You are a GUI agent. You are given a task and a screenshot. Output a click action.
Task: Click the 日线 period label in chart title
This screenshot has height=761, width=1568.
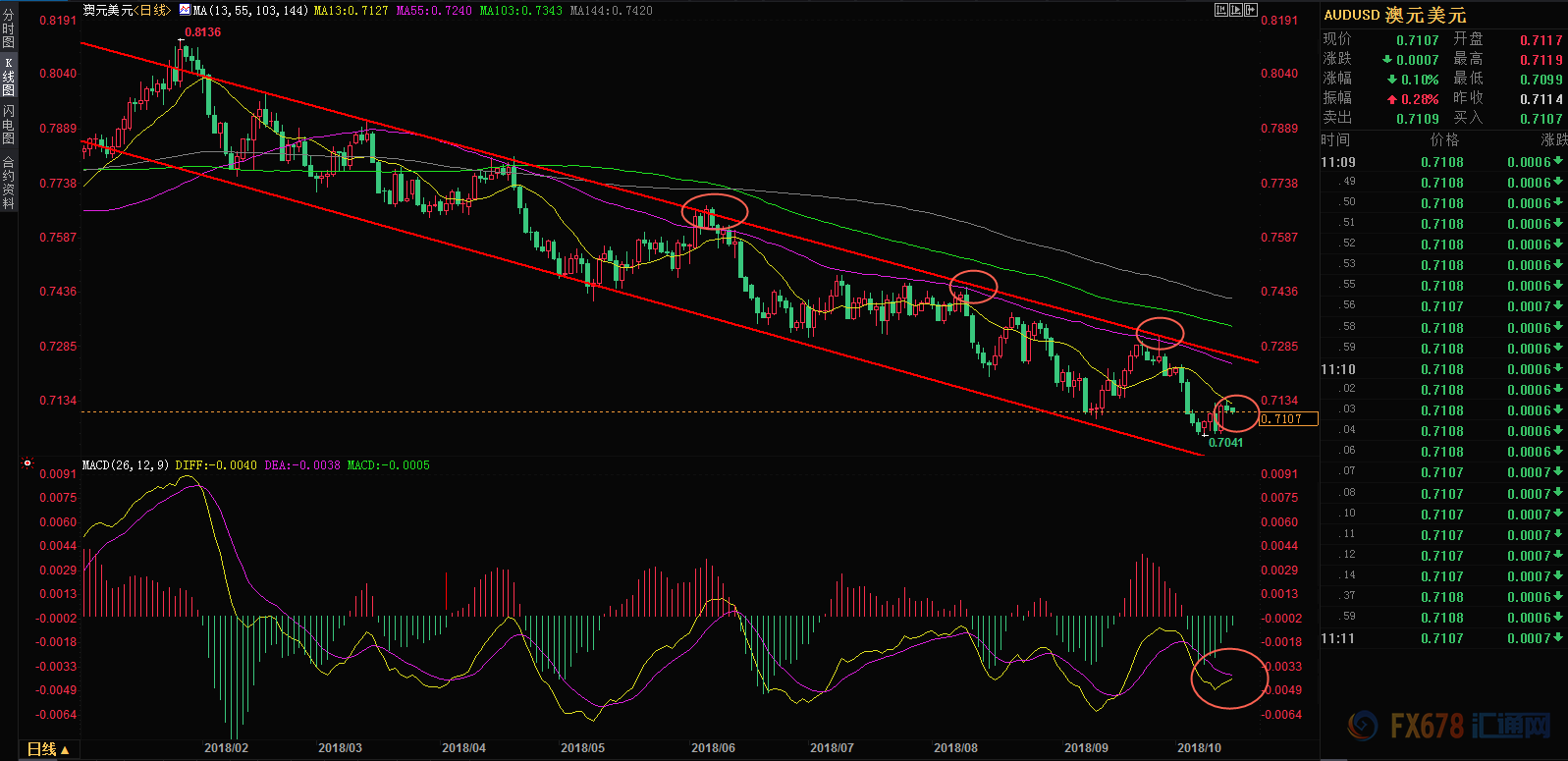(152, 10)
